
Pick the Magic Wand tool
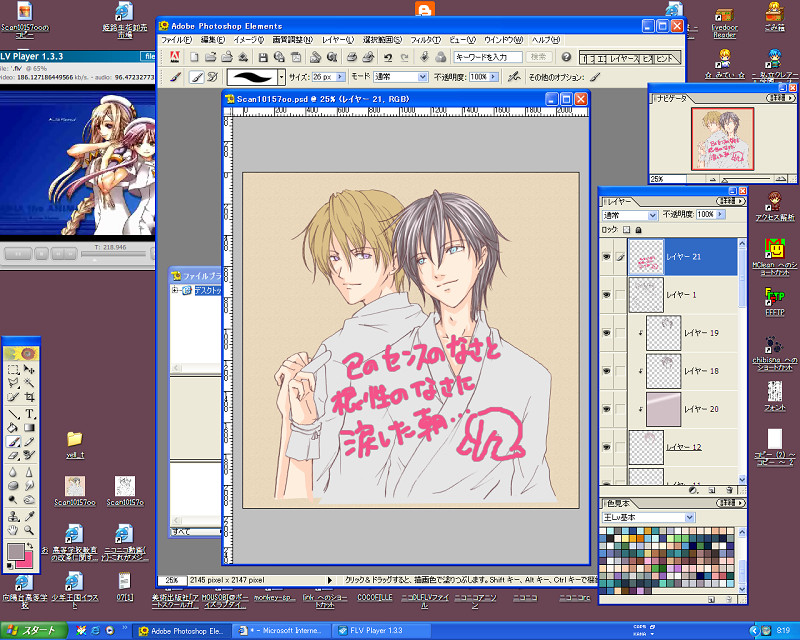[x=29, y=382]
